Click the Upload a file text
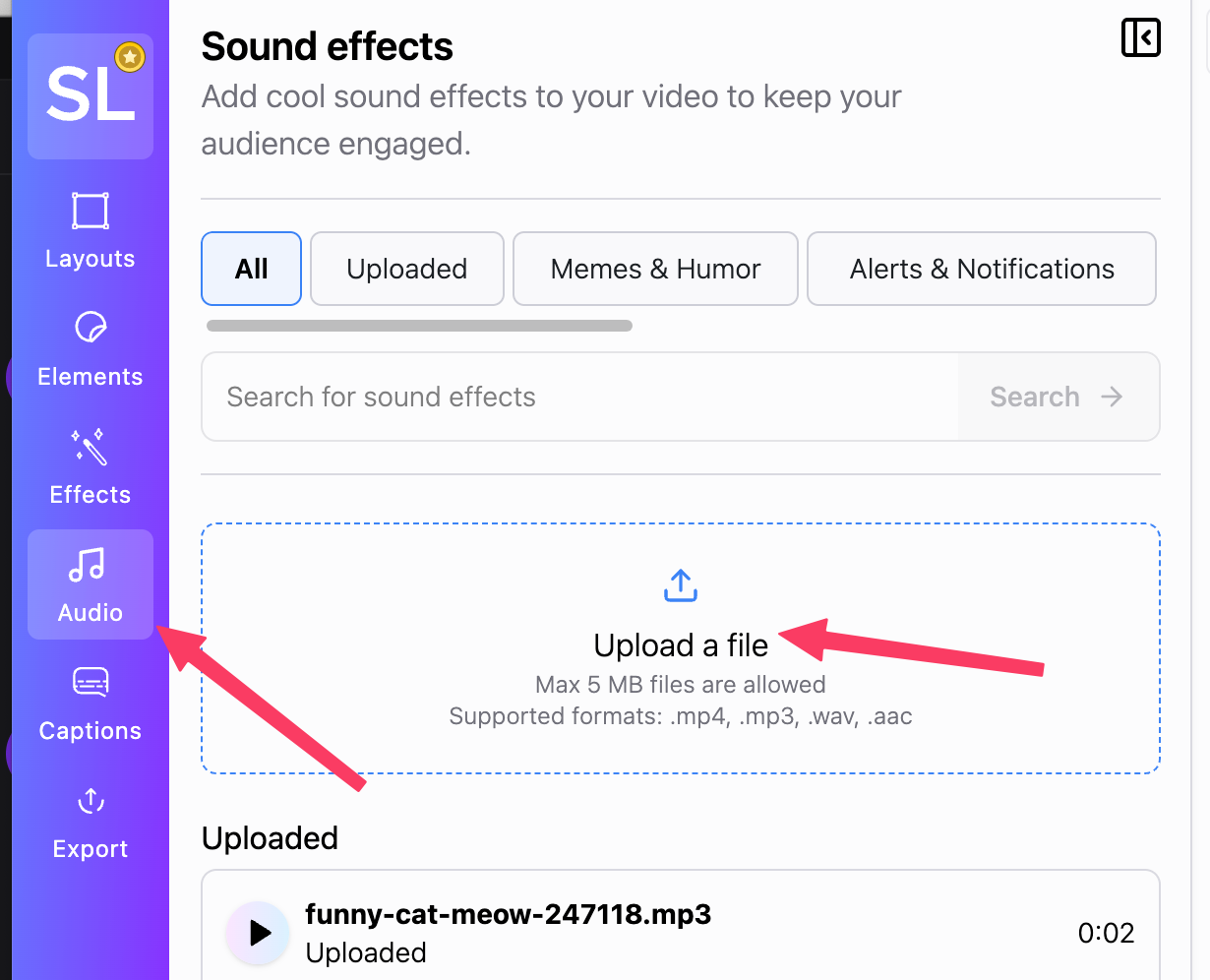 pos(681,645)
